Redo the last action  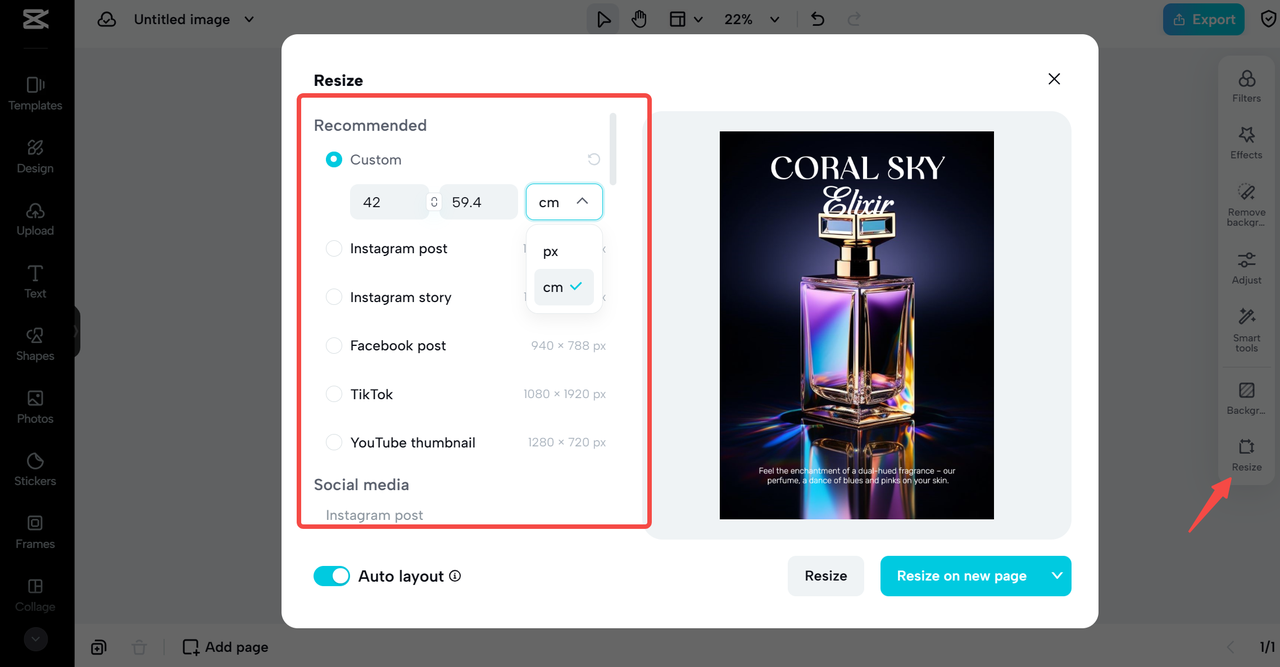click(853, 19)
